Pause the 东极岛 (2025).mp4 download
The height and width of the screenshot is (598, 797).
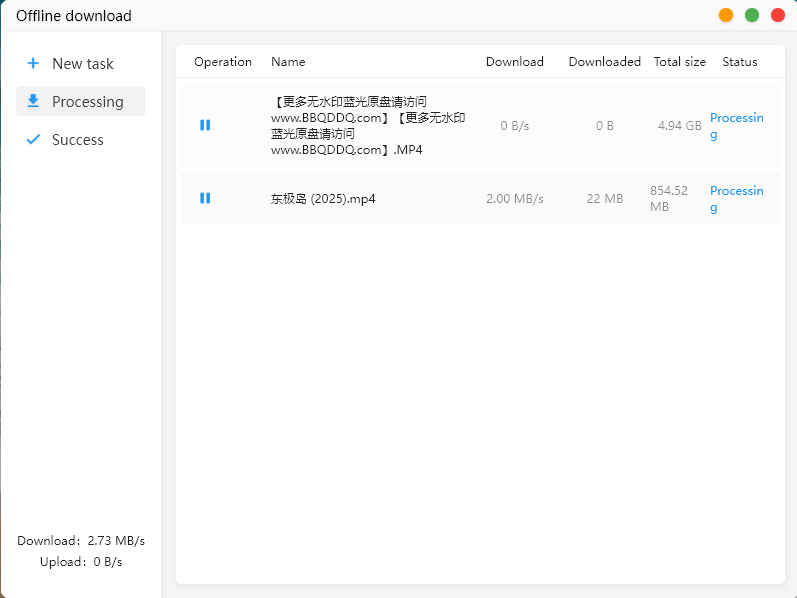pyautogui.click(x=205, y=198)
